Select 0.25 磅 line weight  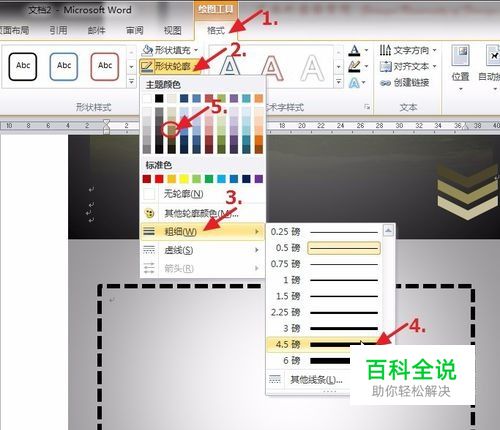[x=324, y=232]
